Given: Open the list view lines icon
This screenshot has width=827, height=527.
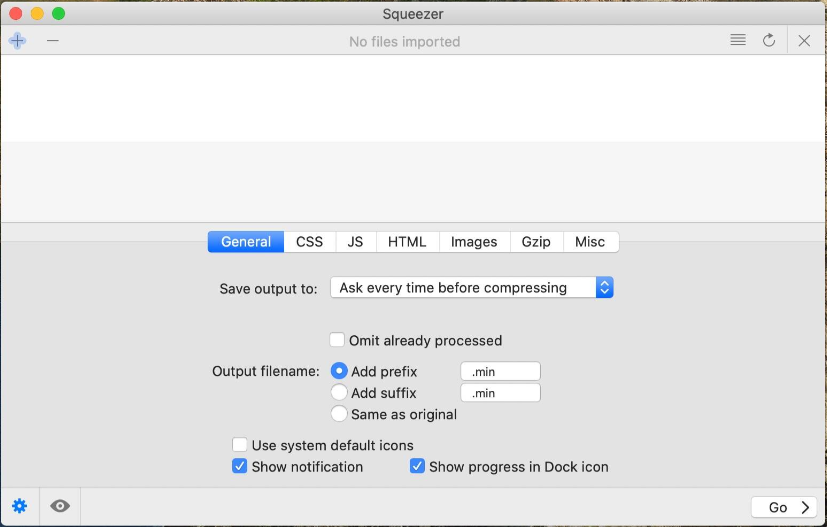Looking at the screenshot, I should 738,40.
